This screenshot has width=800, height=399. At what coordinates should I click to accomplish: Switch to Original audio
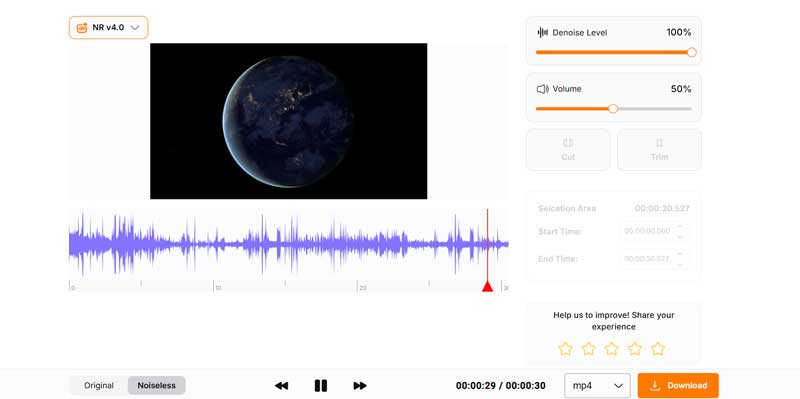click(x=99, y=385)
